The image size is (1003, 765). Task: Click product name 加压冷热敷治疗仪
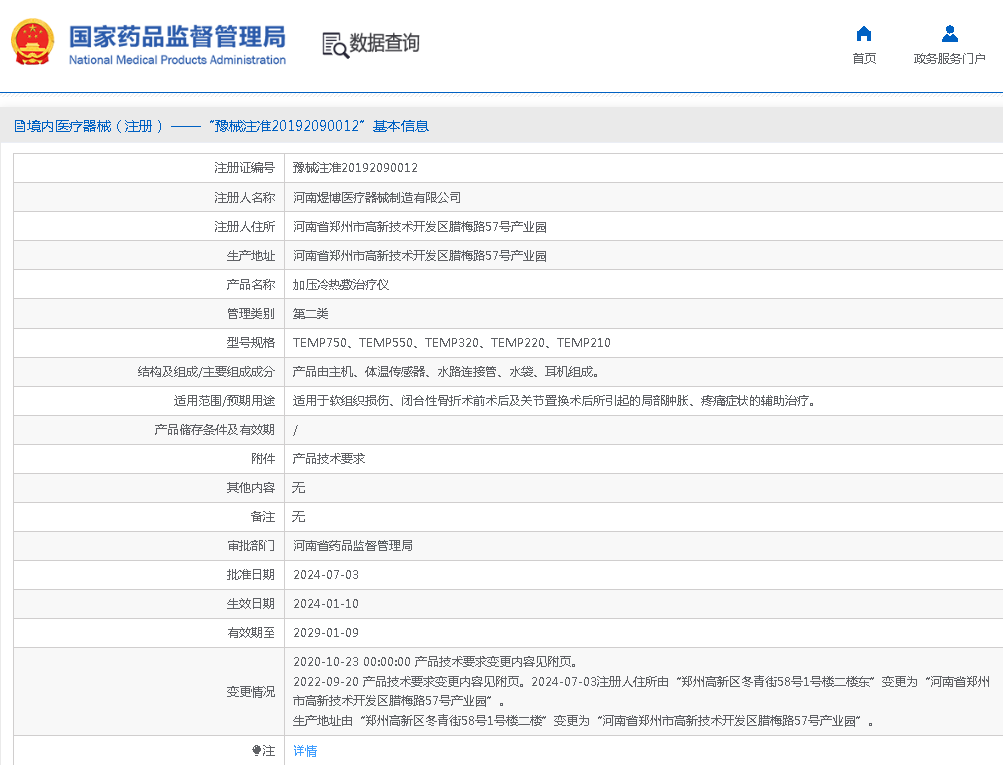coord(340,284)
